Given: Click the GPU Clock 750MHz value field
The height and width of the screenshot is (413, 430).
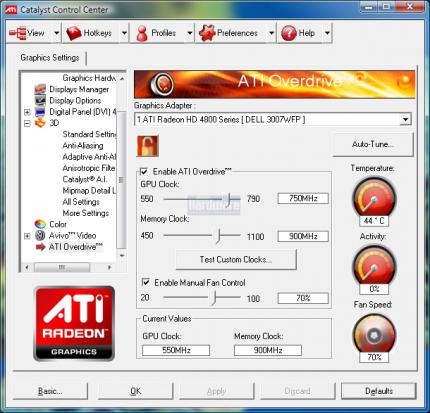Looking at the screenshot, I should pos(303,198).
